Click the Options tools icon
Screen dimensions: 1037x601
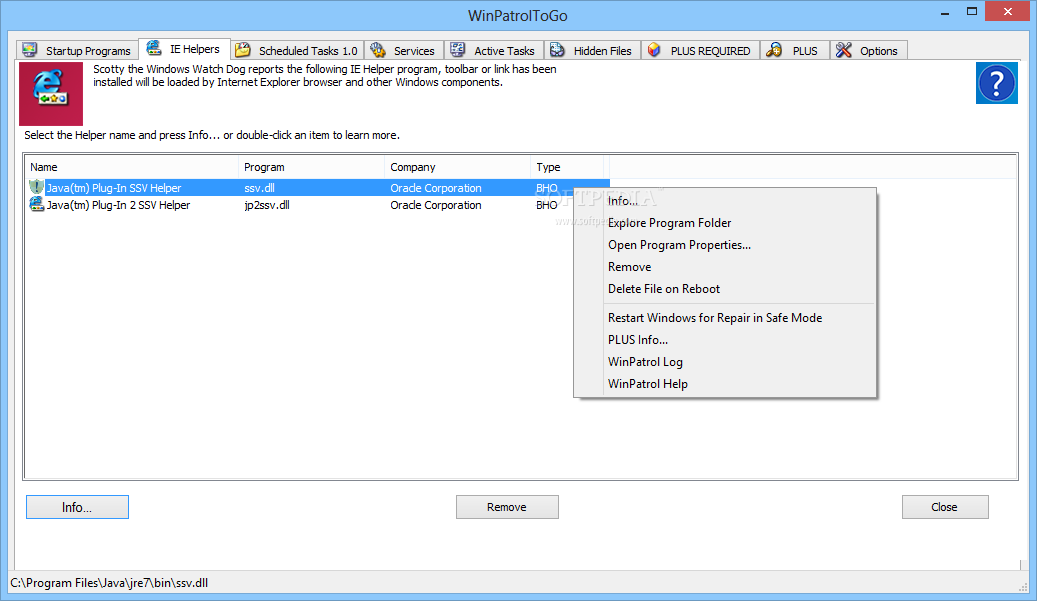(843, 50)
